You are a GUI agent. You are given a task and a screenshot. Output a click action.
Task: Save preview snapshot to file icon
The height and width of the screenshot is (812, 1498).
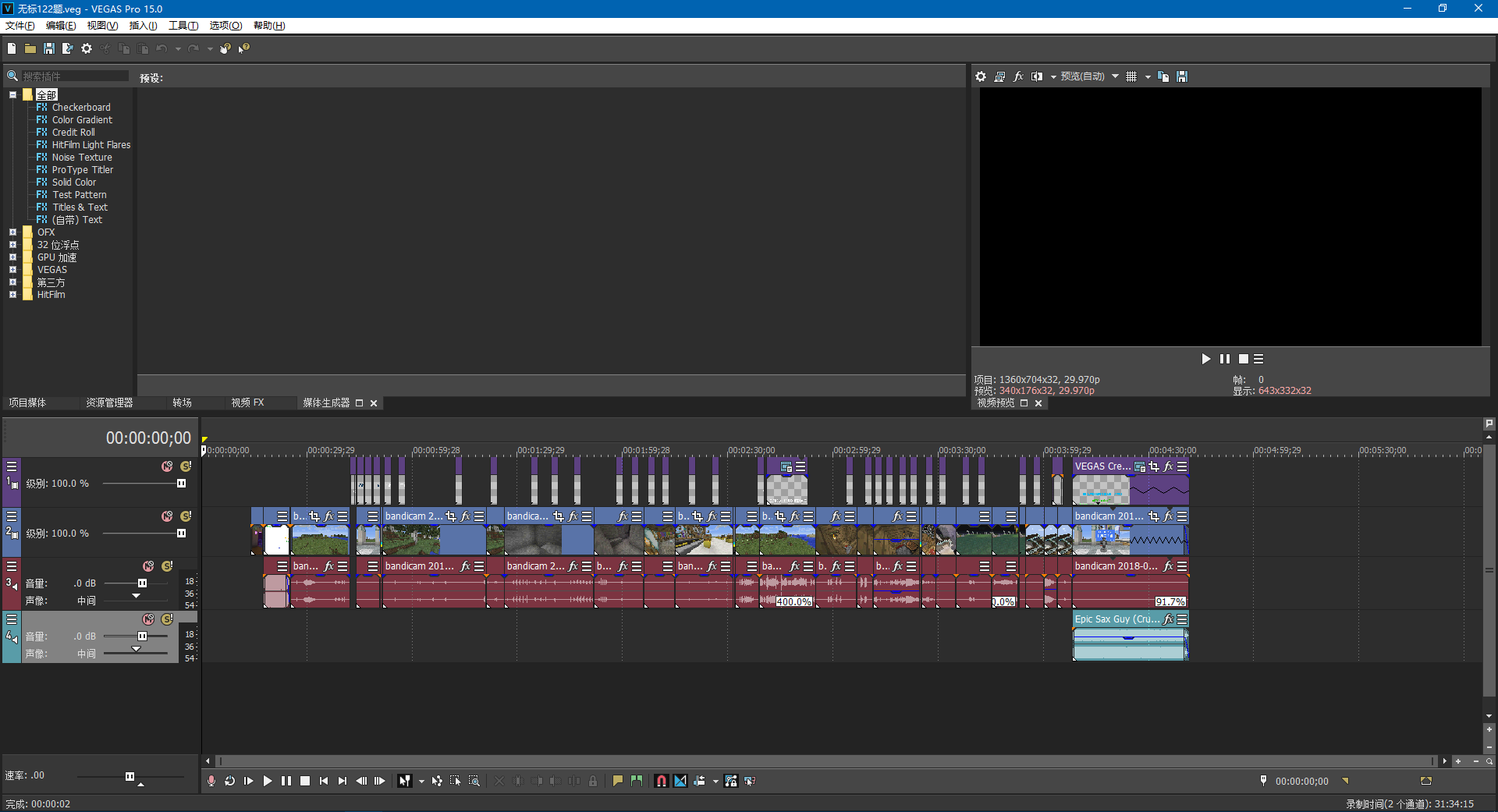pos(1182,76)
